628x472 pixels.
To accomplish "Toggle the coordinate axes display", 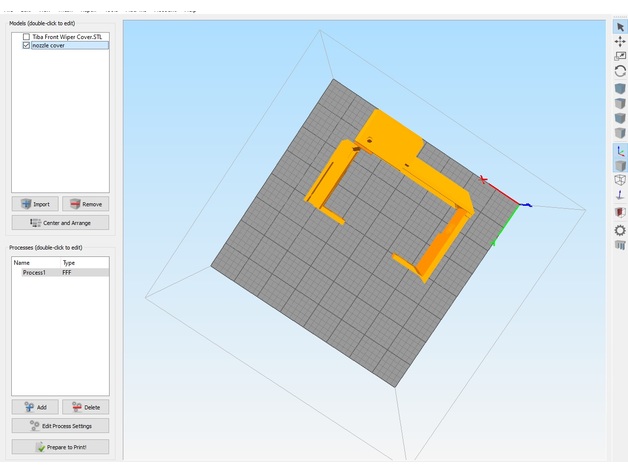I will (620, 151).
